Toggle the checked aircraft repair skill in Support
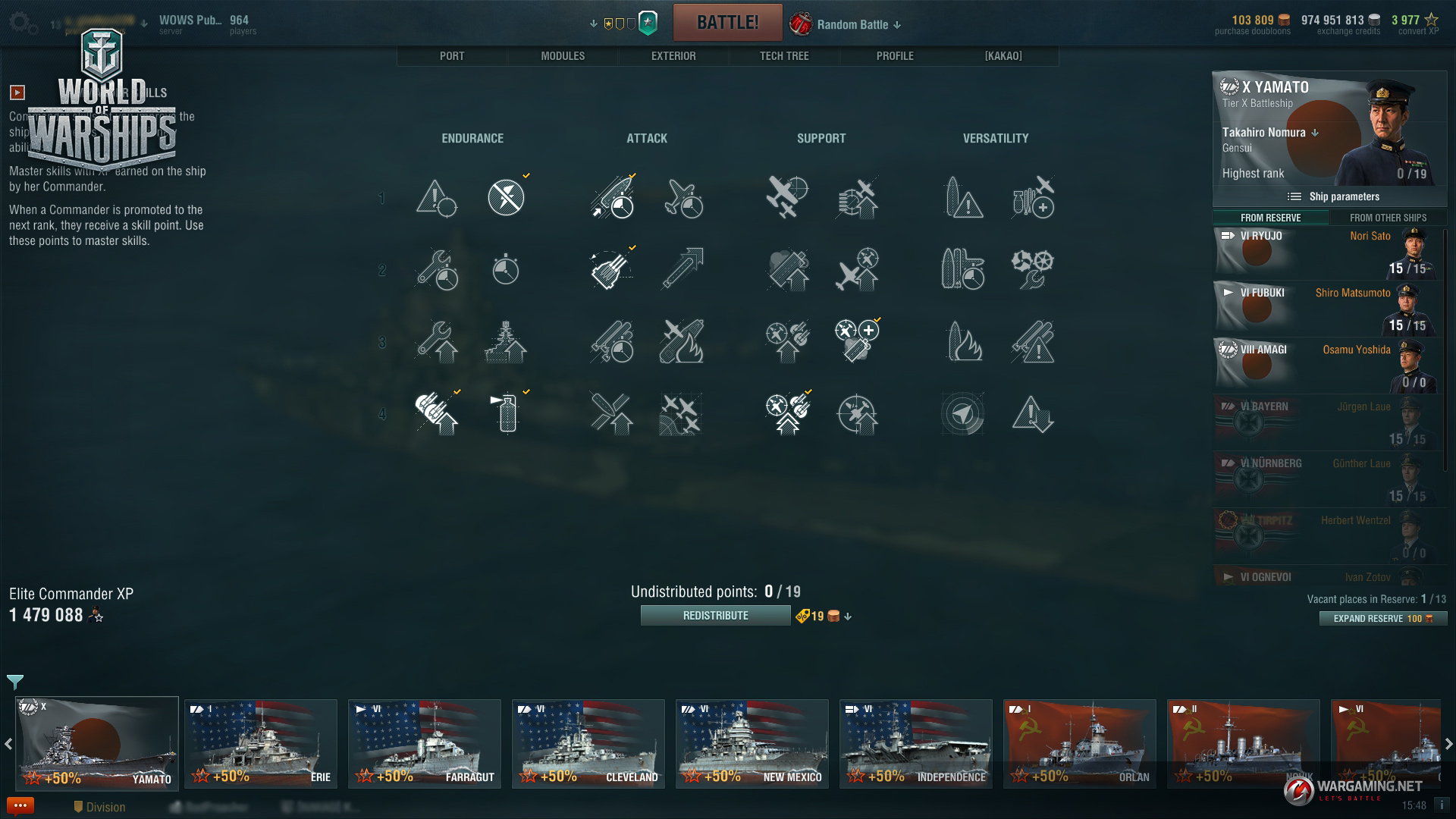The height and width of the screenshot is (819, 1456). click(x=858, y=341)
